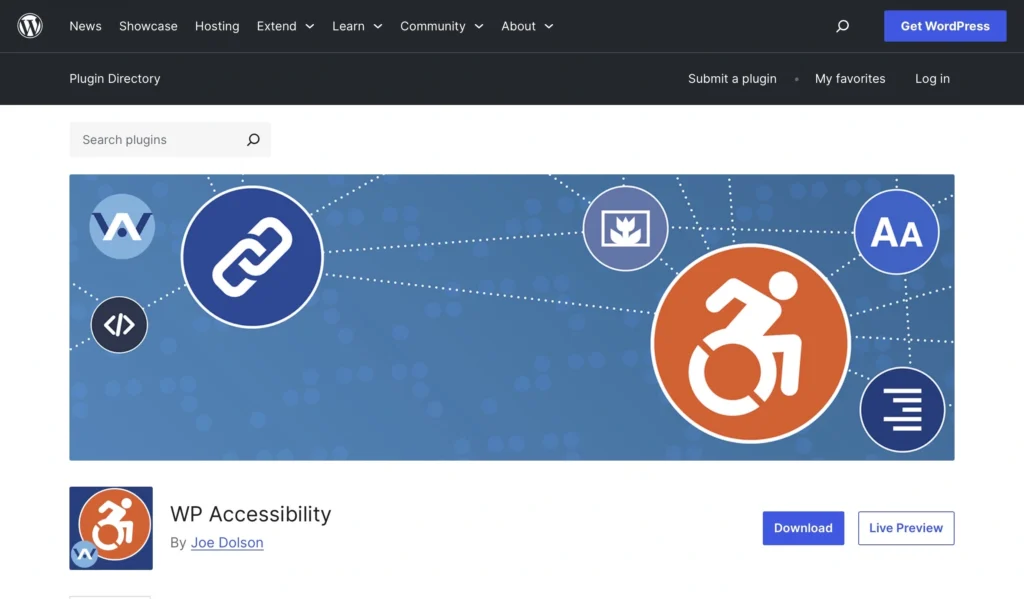The image size is (1024, 599).
Task: Click the WordPress logo icon
Action: click(x=30, y=26)
